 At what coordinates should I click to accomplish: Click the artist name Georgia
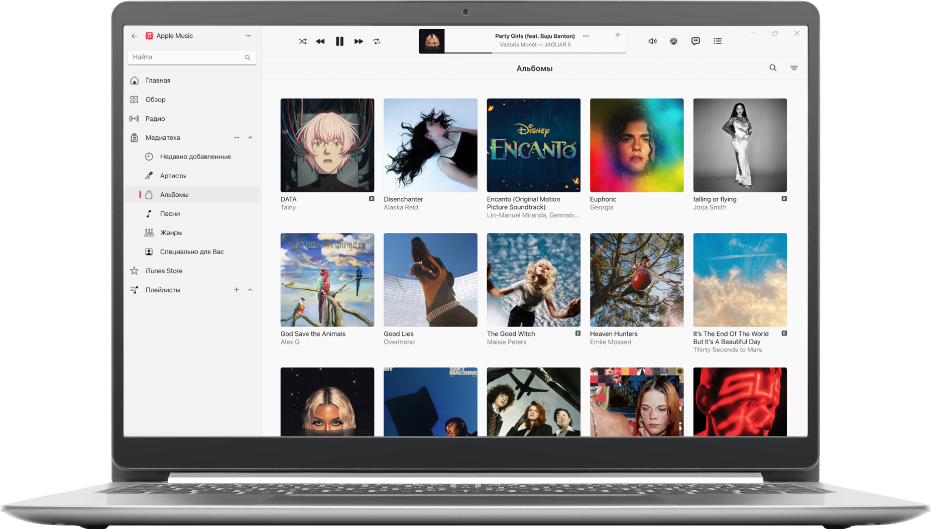click(601, 207)
